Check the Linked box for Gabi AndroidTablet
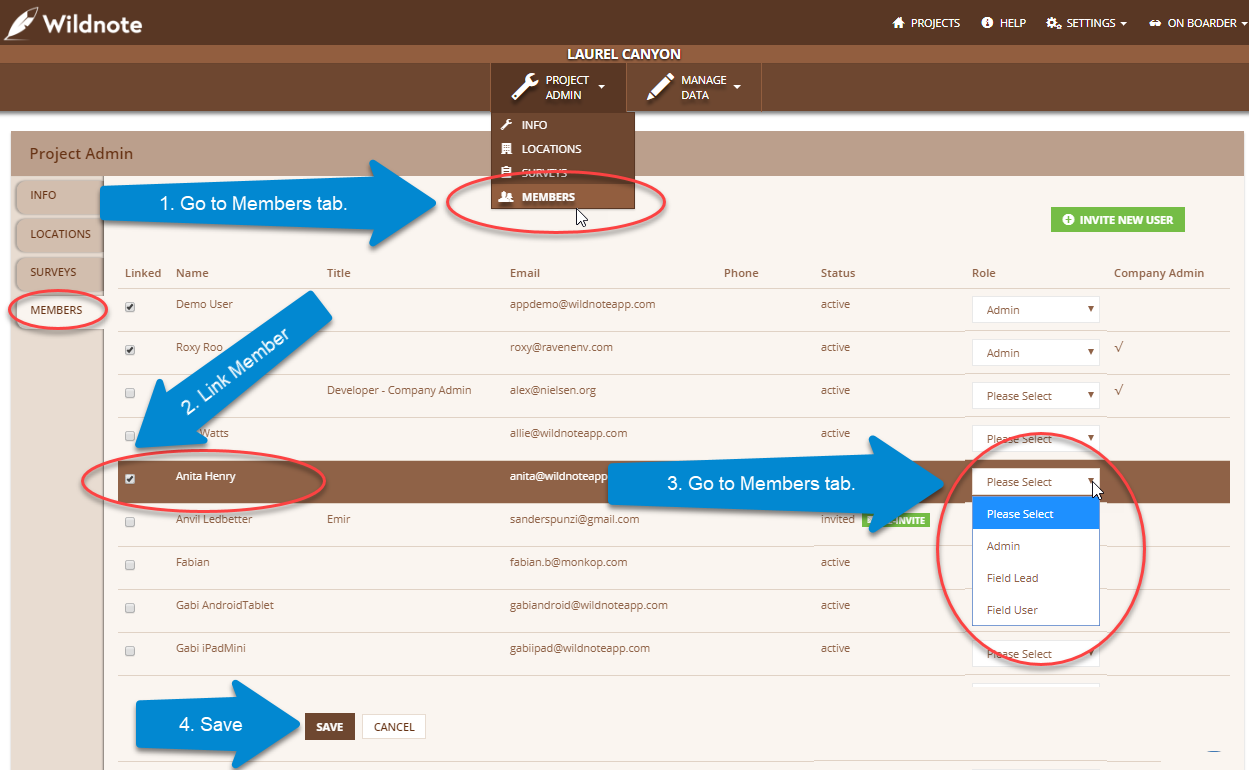 pyautogui.click(x=130, y=608)
